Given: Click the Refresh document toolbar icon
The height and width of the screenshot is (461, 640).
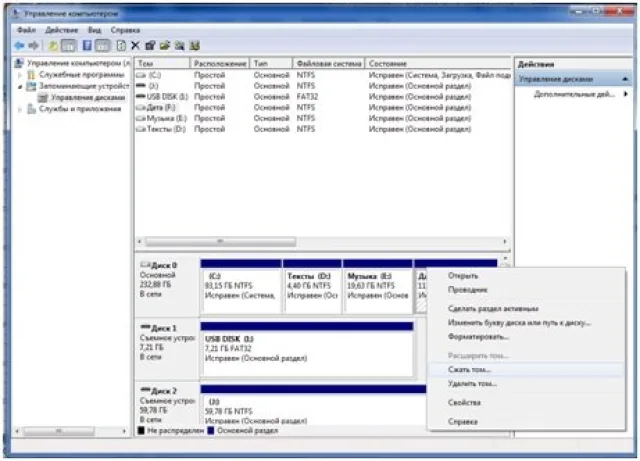Looking at the screenshot, I should pyautogui.click(x=121, y=45).
